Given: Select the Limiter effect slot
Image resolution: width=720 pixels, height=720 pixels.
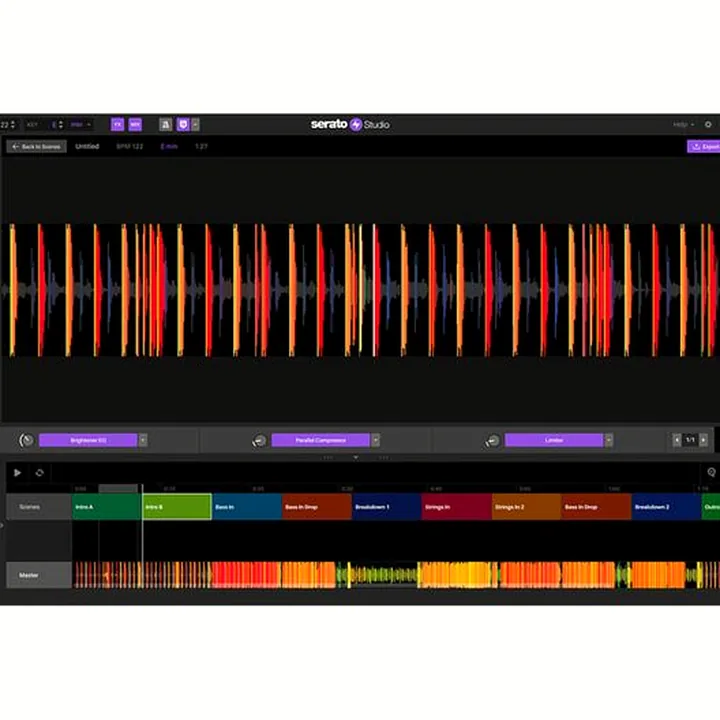Looking at the screenshot, I should (x=554, y=440).
